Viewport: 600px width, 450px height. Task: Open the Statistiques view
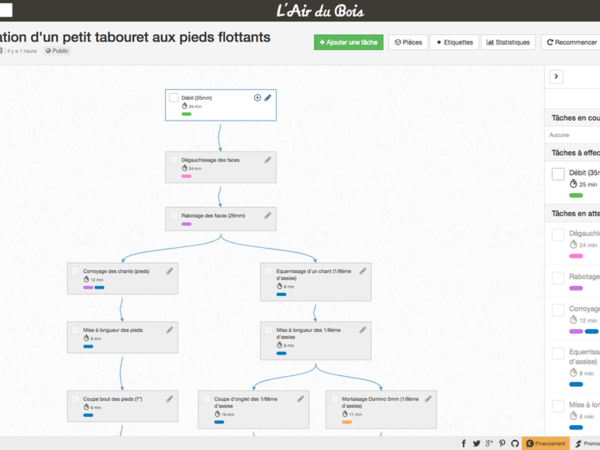click(x=508, y=43)
